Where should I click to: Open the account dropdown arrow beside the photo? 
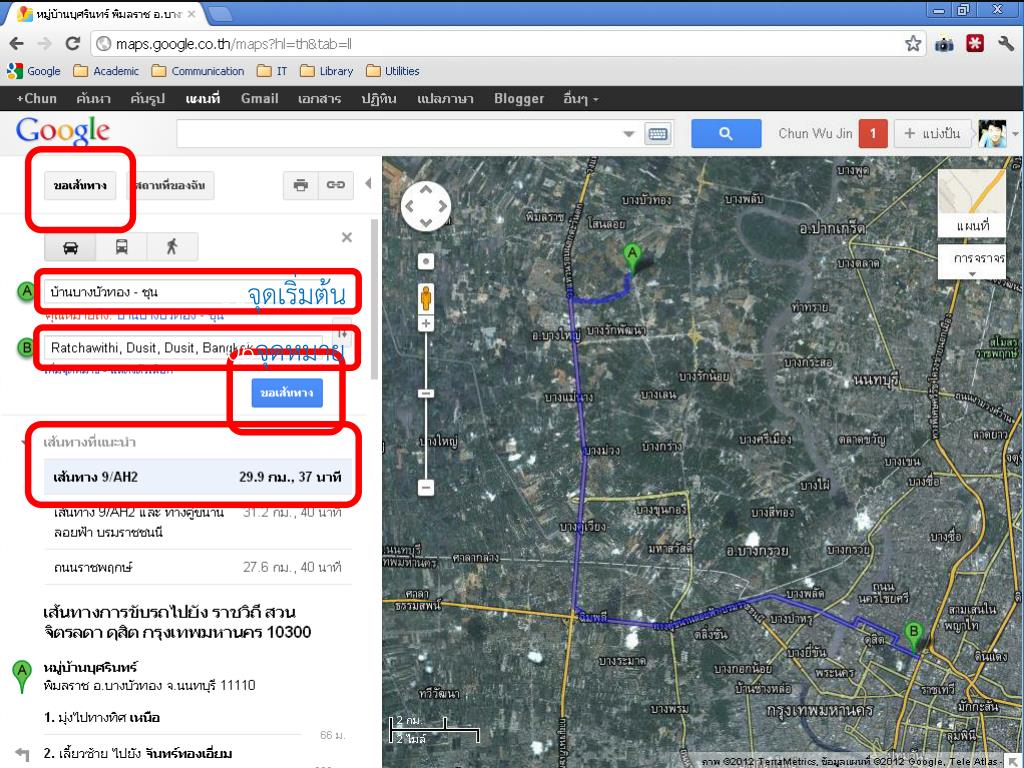[x=1015, y=134]
